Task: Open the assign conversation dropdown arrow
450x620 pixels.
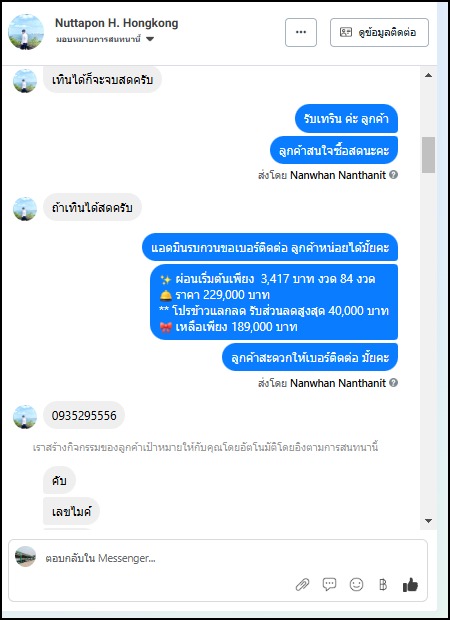Action: 150,39
